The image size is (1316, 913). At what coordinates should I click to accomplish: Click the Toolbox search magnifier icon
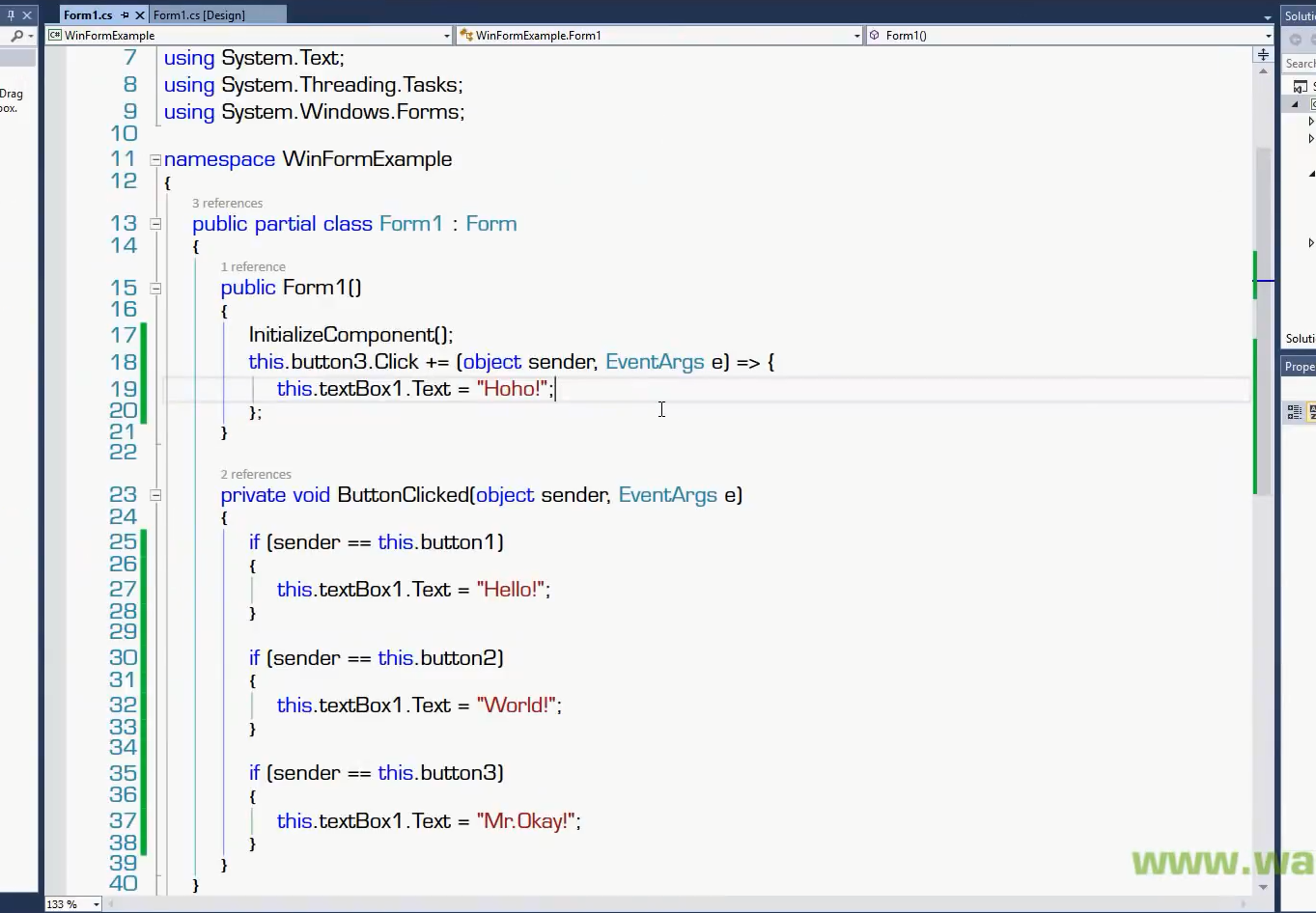[x=16, y=36]
